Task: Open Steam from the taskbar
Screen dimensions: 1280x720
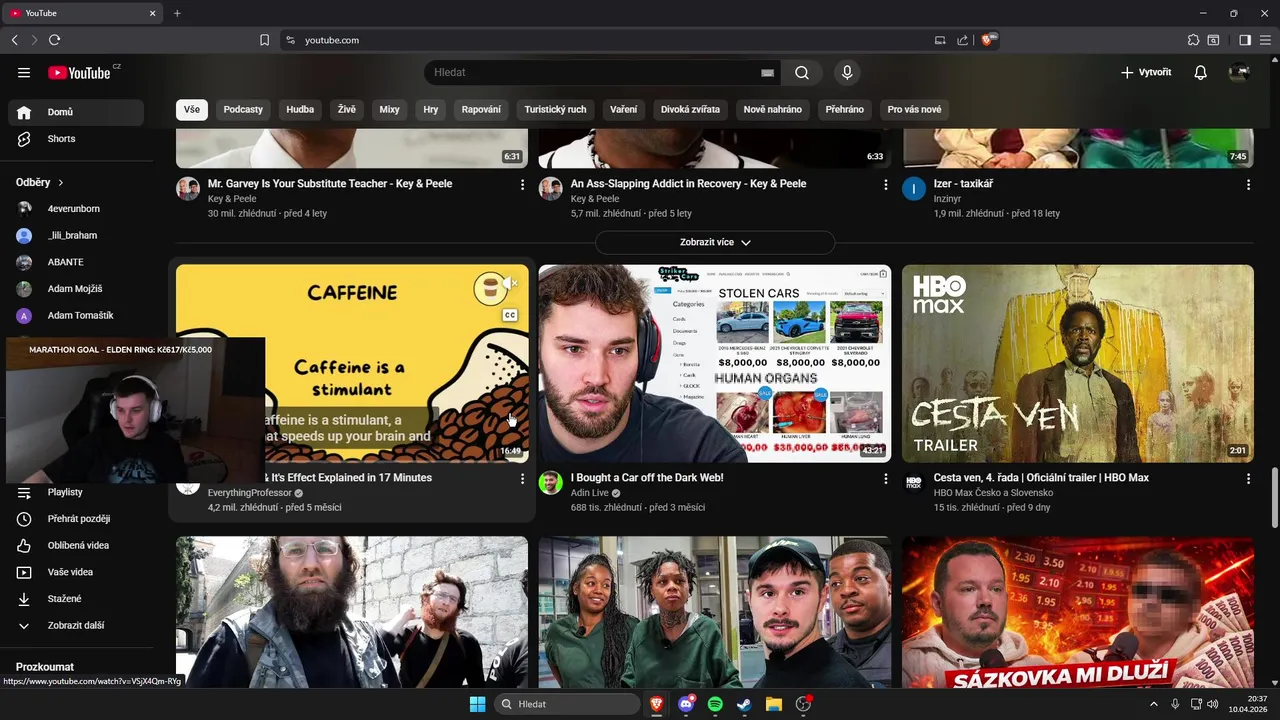Action: (x=744, y=704)
